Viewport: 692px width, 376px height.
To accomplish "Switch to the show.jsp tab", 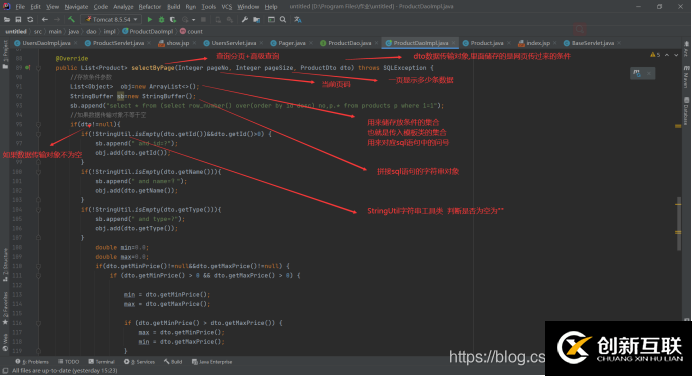I will tap(177, 43).
